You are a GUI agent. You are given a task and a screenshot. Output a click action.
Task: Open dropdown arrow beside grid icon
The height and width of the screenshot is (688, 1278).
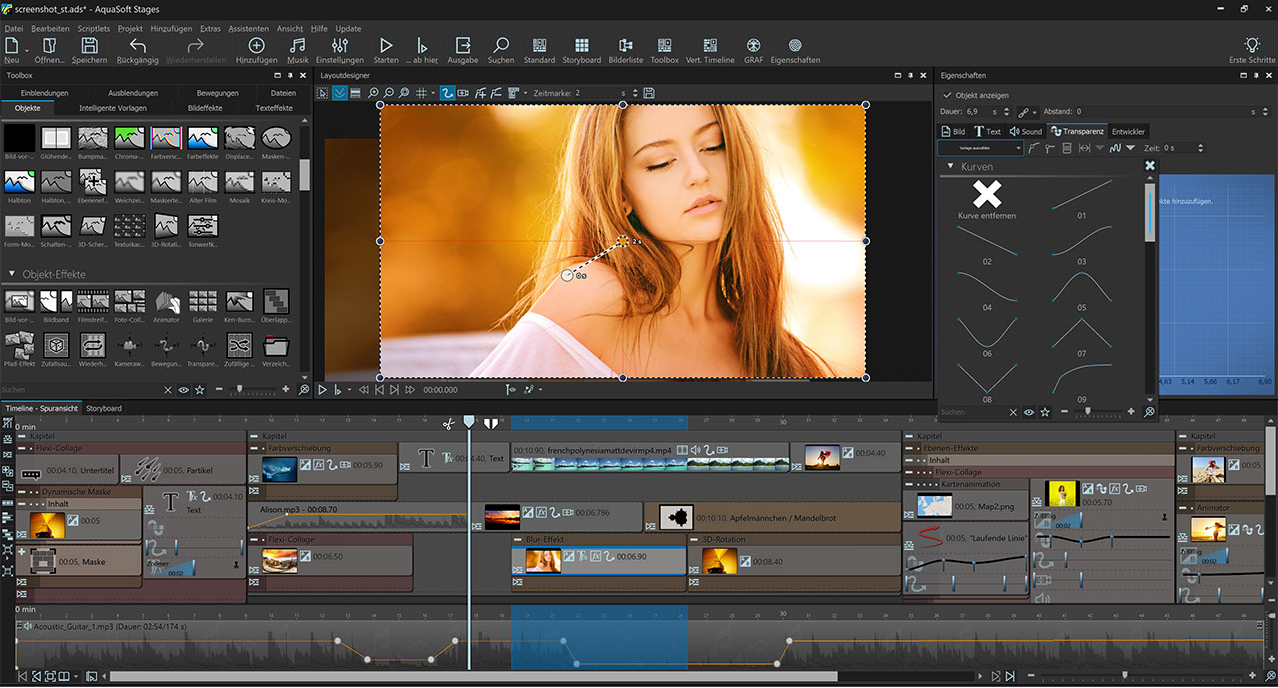tap(432, 93)
